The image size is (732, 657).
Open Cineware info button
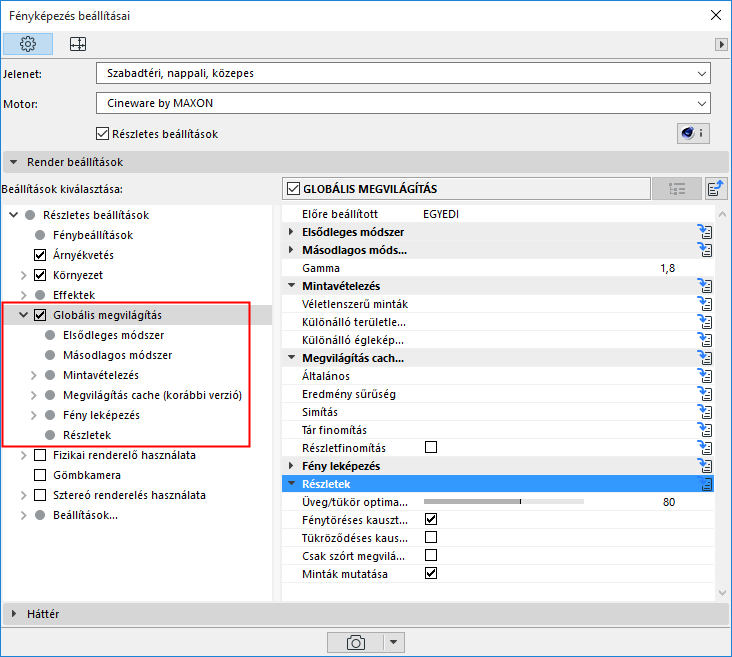pos(693,134)
